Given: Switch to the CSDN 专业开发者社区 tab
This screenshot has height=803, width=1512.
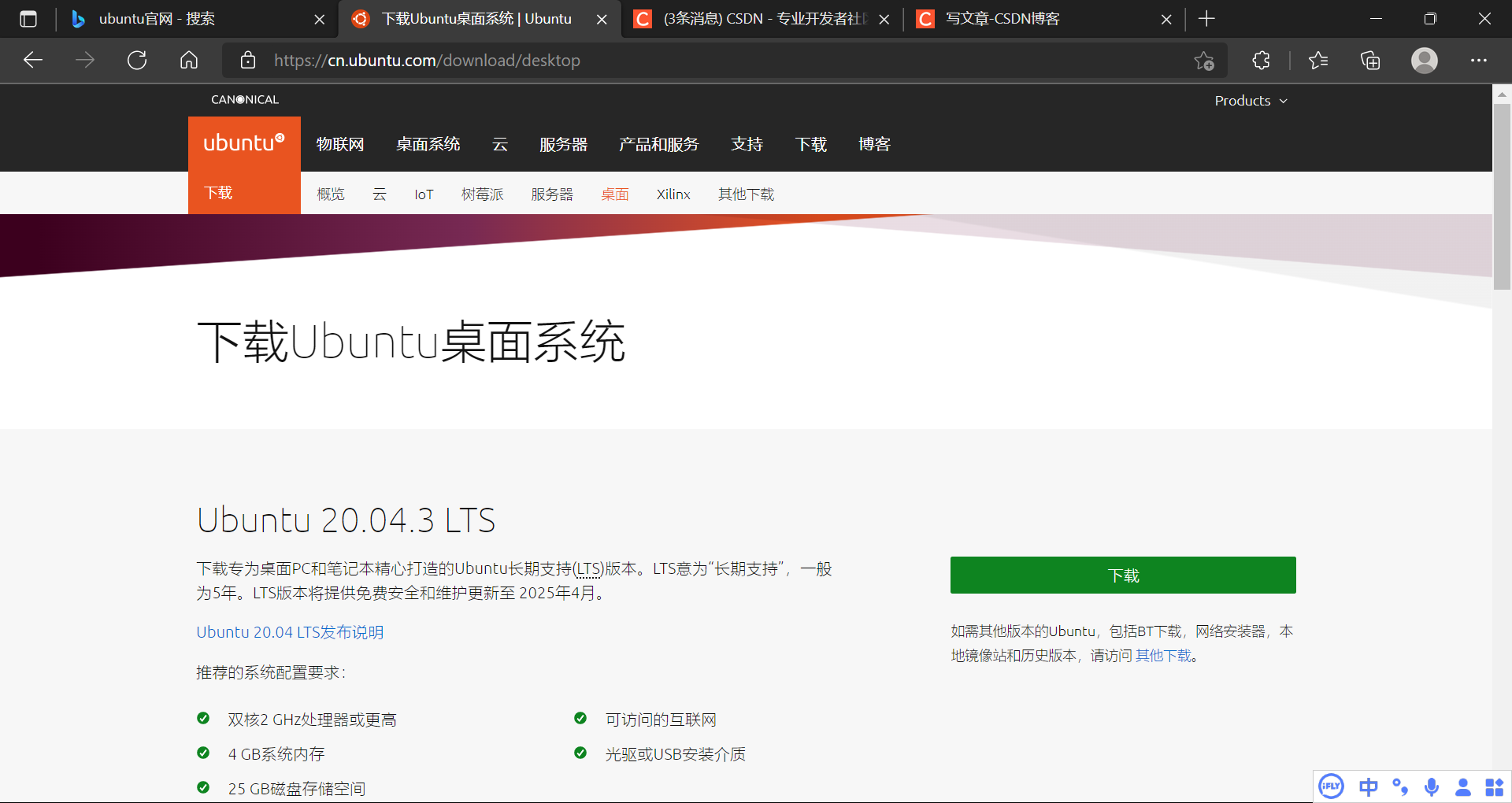Looking at the screenshot, I should pos(764,19).
